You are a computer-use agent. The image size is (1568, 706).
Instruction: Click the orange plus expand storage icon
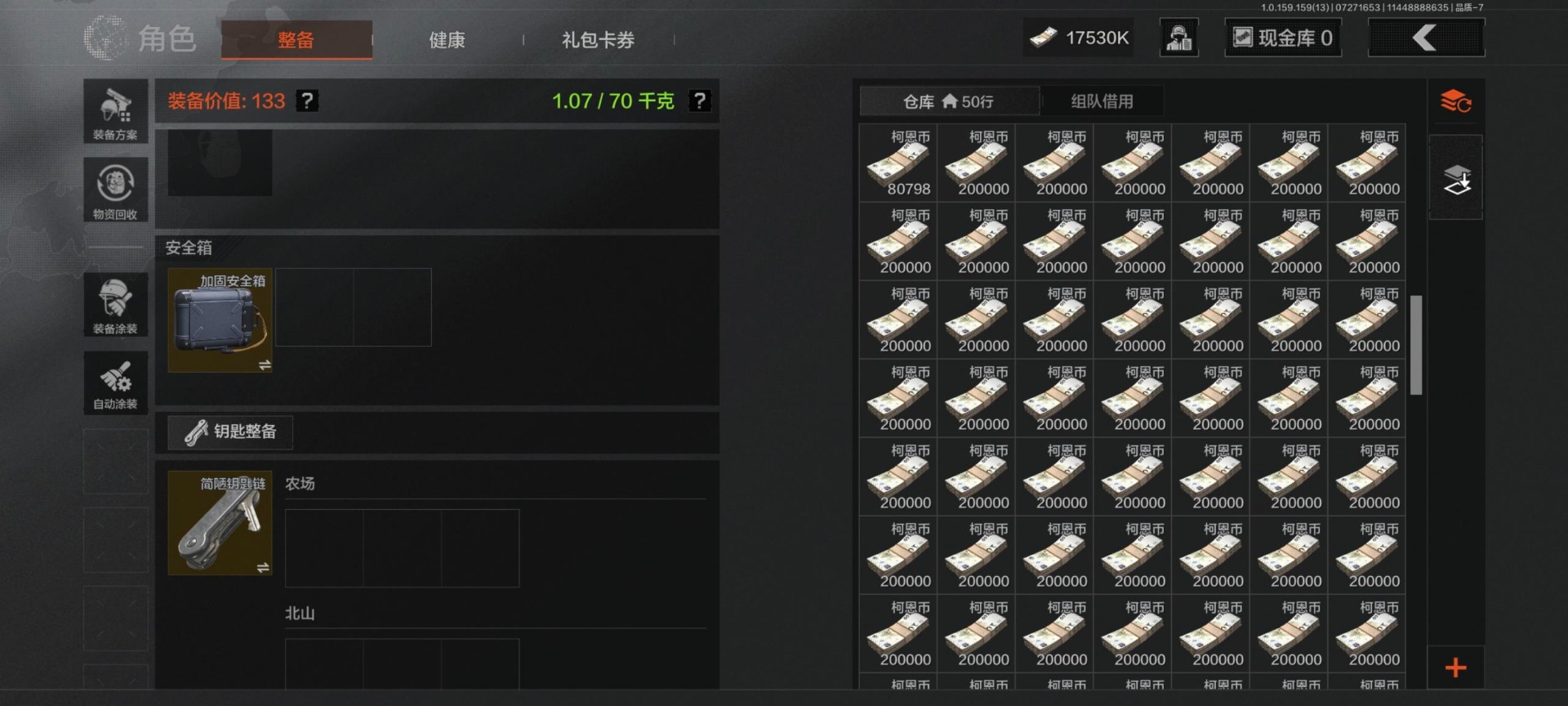1455,667
